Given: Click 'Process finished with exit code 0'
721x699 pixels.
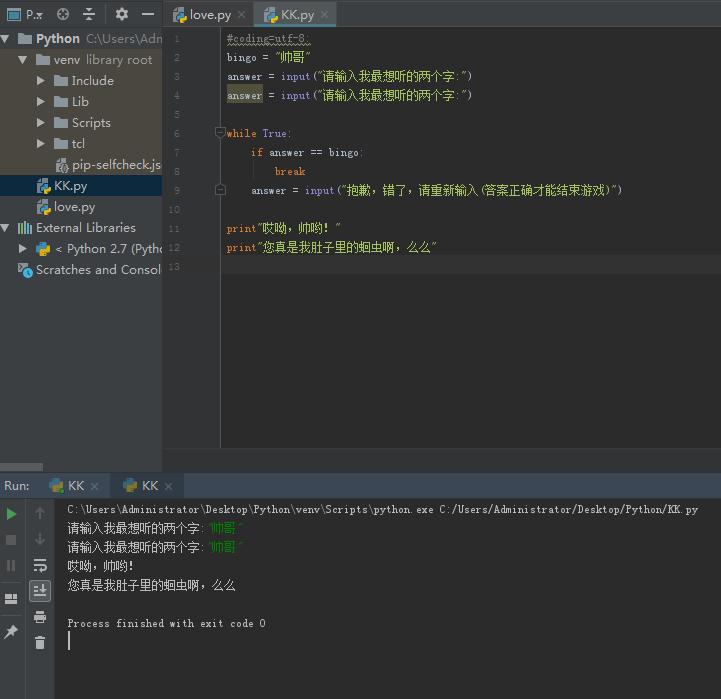Looking at the screenshot, I should 166,624.
